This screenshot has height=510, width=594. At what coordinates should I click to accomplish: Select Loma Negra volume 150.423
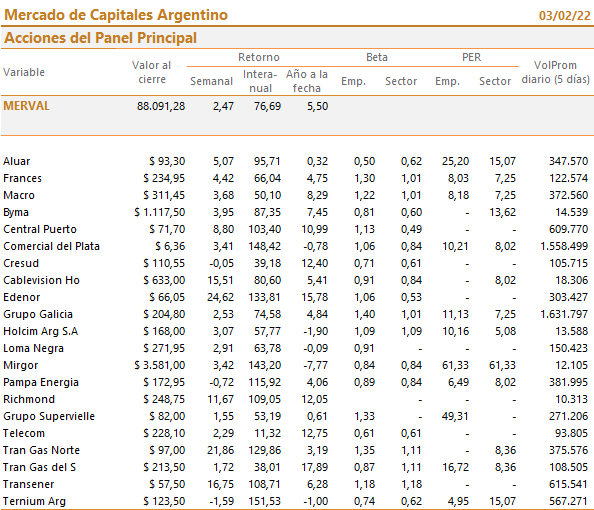click(x=569, y=348)
